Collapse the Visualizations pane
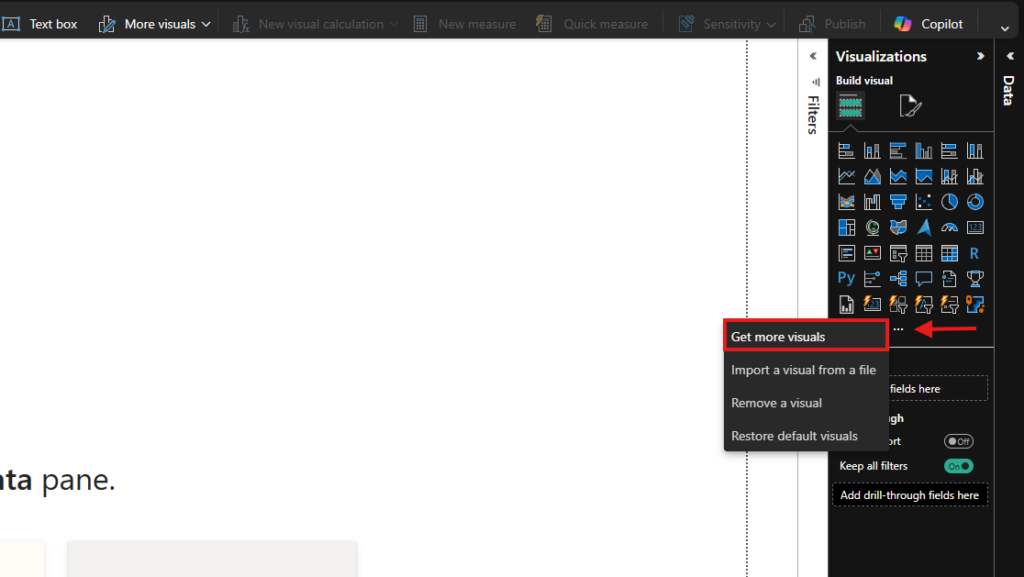The width and height of the screenshot is (1024, 577). pyautogui.click(x=980, y=56)
